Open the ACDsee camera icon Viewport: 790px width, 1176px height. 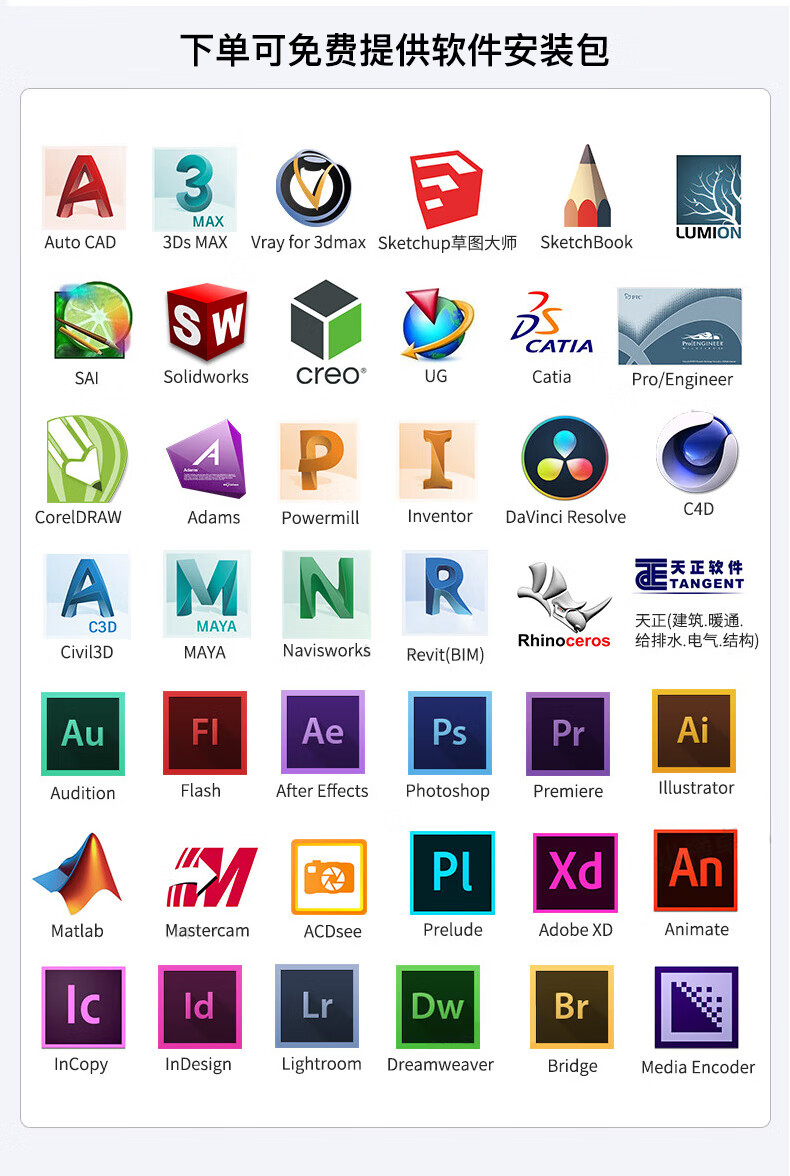click(329, 877)
